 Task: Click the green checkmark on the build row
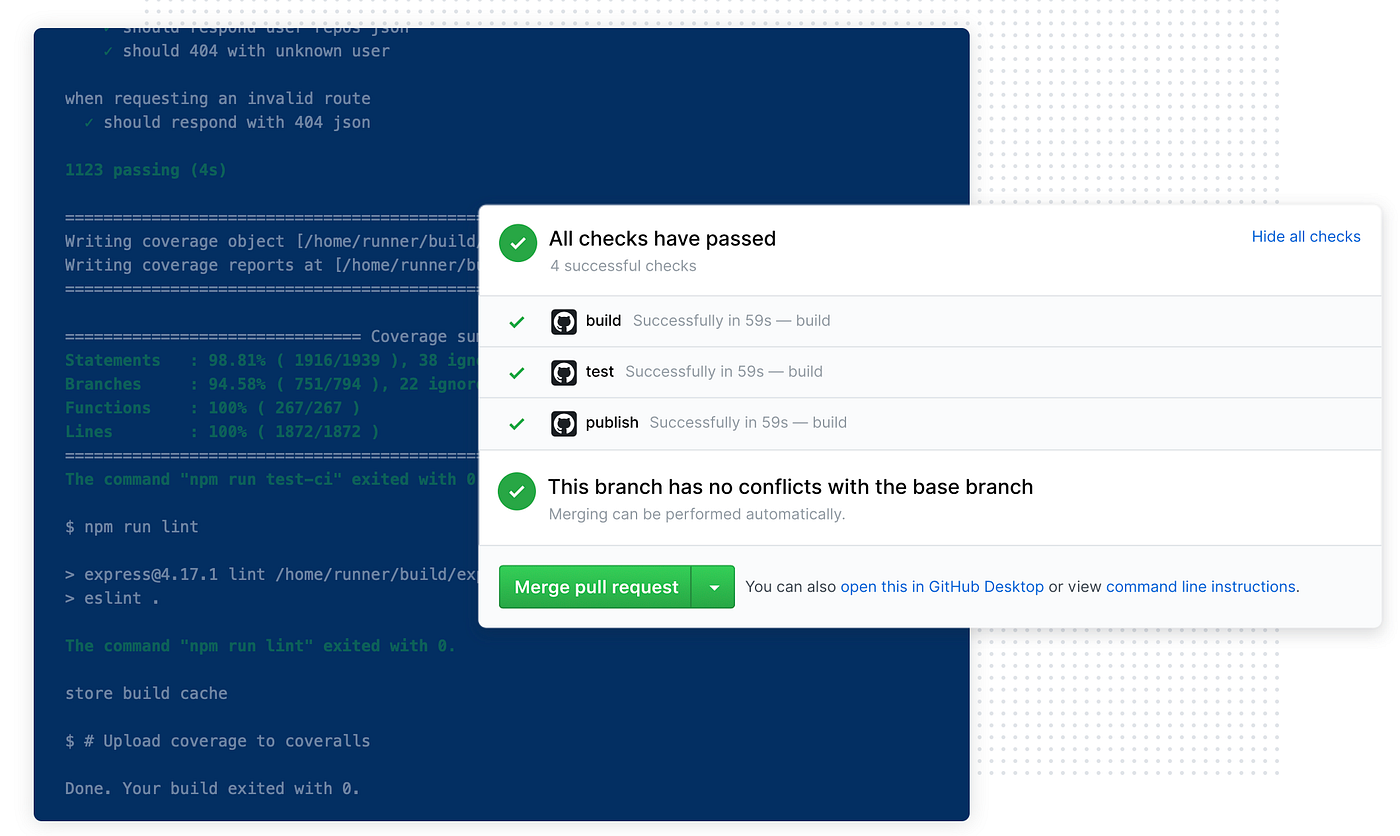coord(516,322)
